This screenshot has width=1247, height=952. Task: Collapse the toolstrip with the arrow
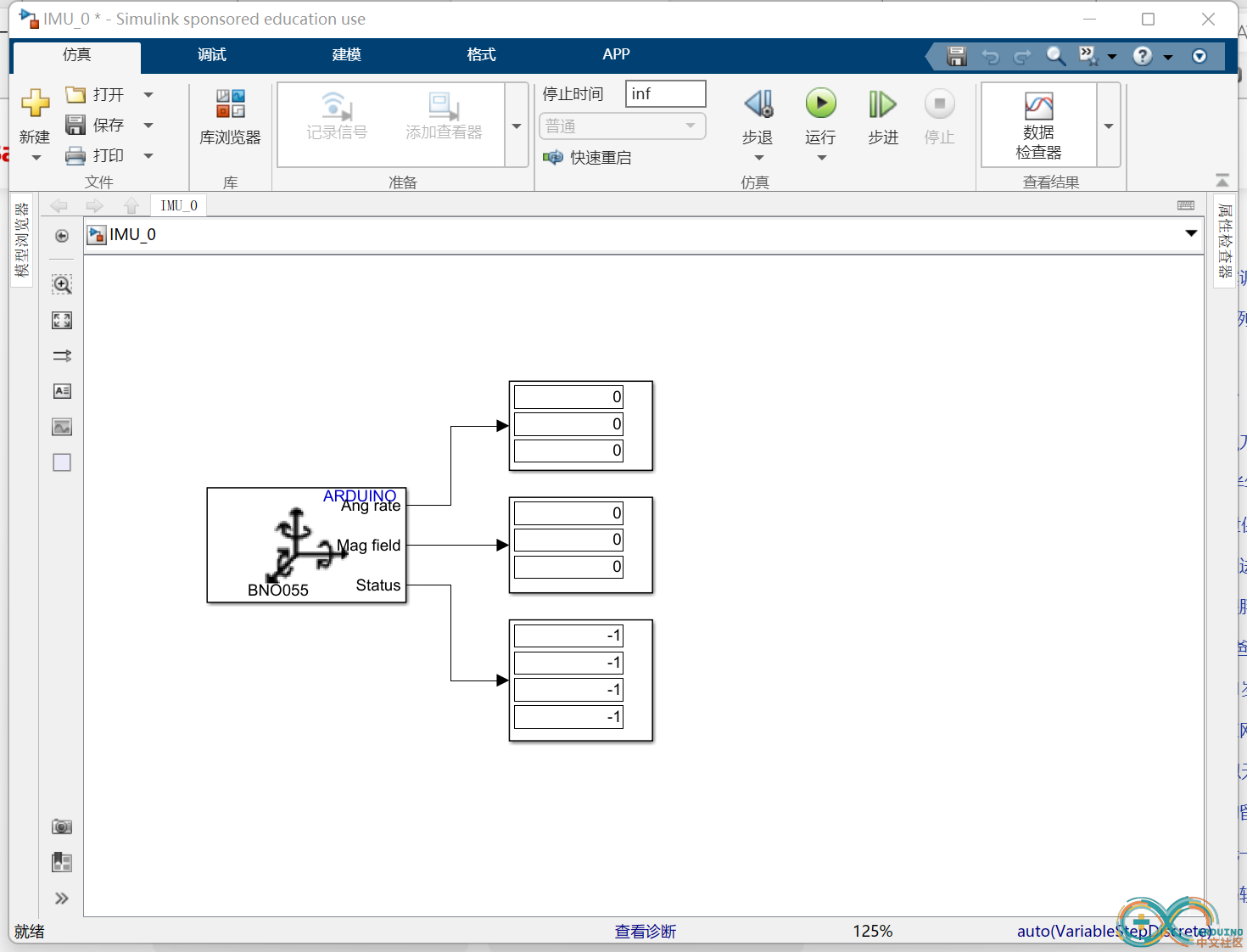(x=1222, y=180)
